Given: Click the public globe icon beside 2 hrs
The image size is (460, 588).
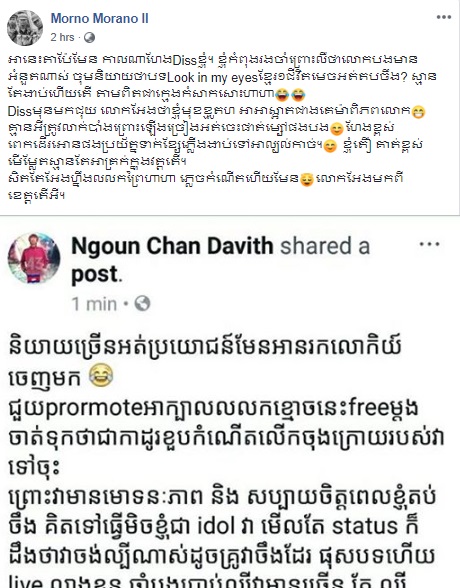Looking at the screenshot, I should tap(89, 38).
